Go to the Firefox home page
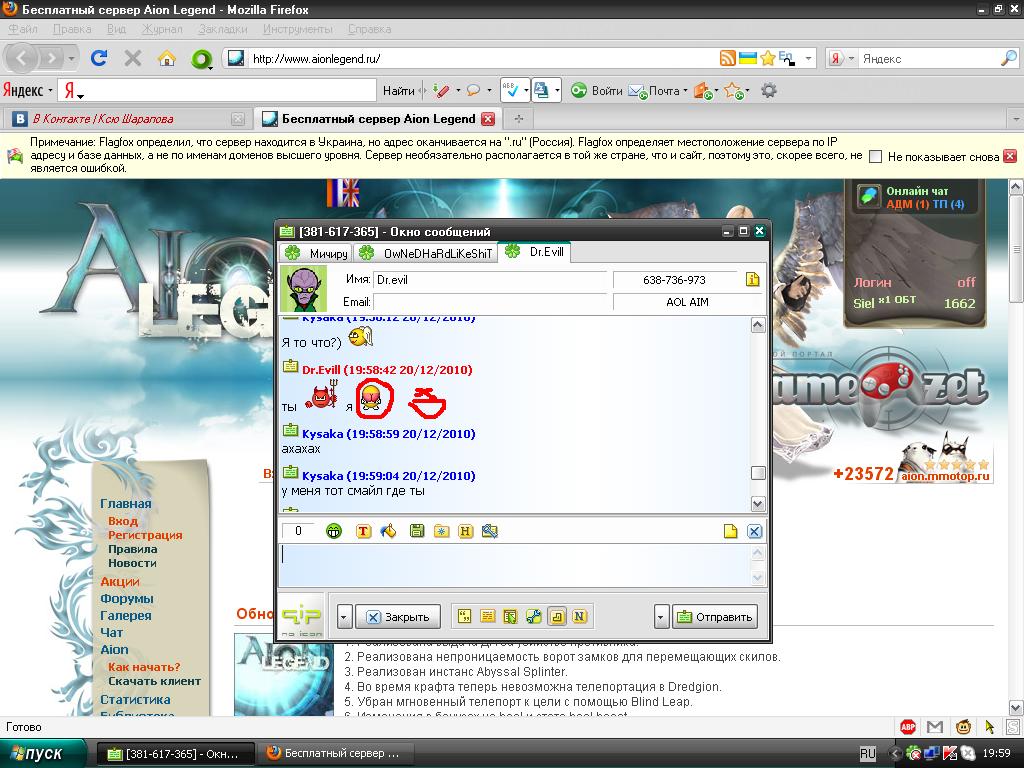Image resolution: width=1024 pixels, height=768 pixels. coord(167,59)
